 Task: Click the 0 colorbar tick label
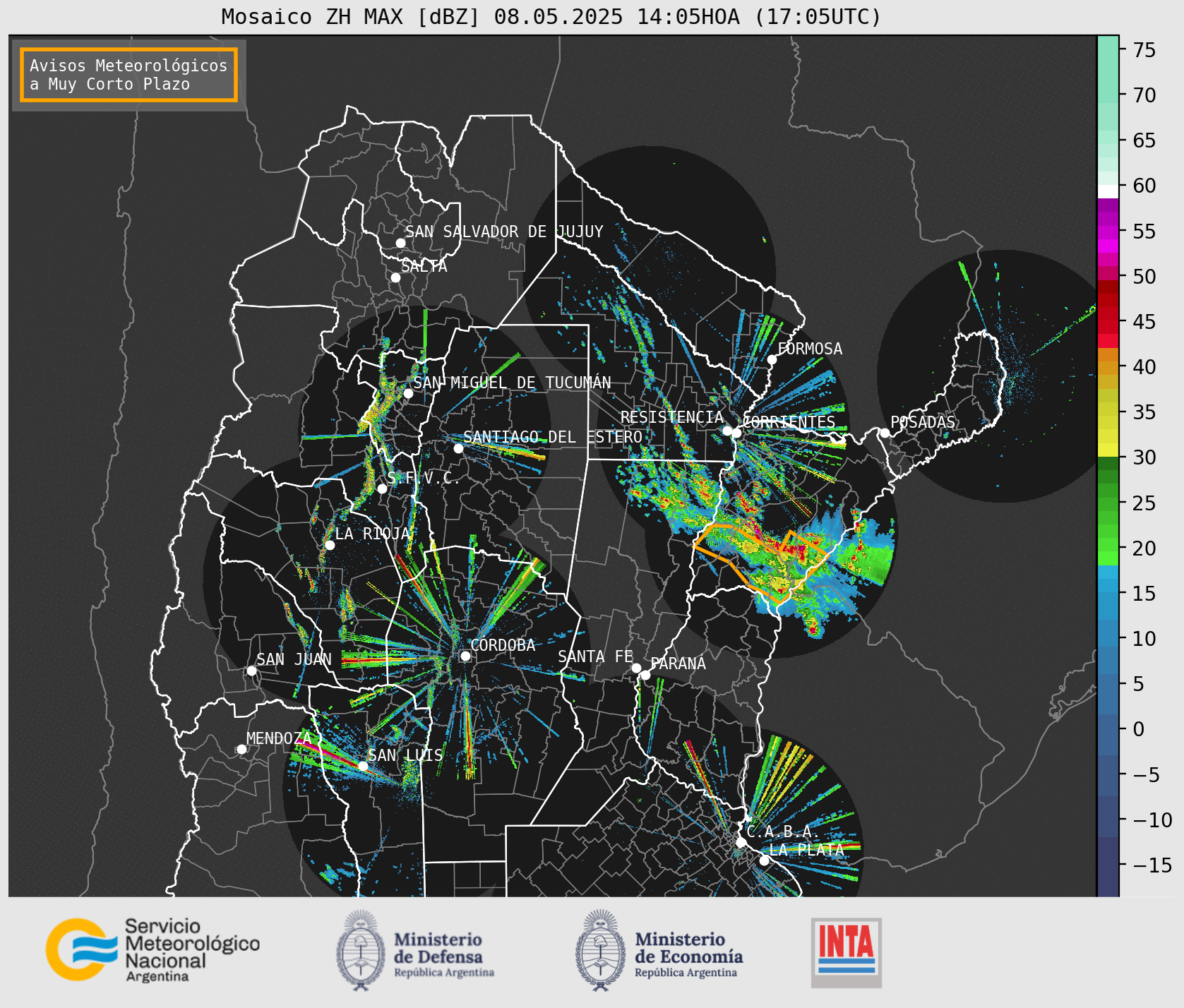point(1138,729)
